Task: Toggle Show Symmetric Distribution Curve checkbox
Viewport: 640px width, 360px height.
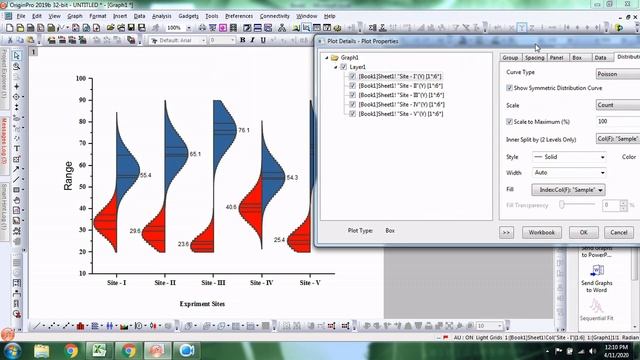Action: [509, 88]
